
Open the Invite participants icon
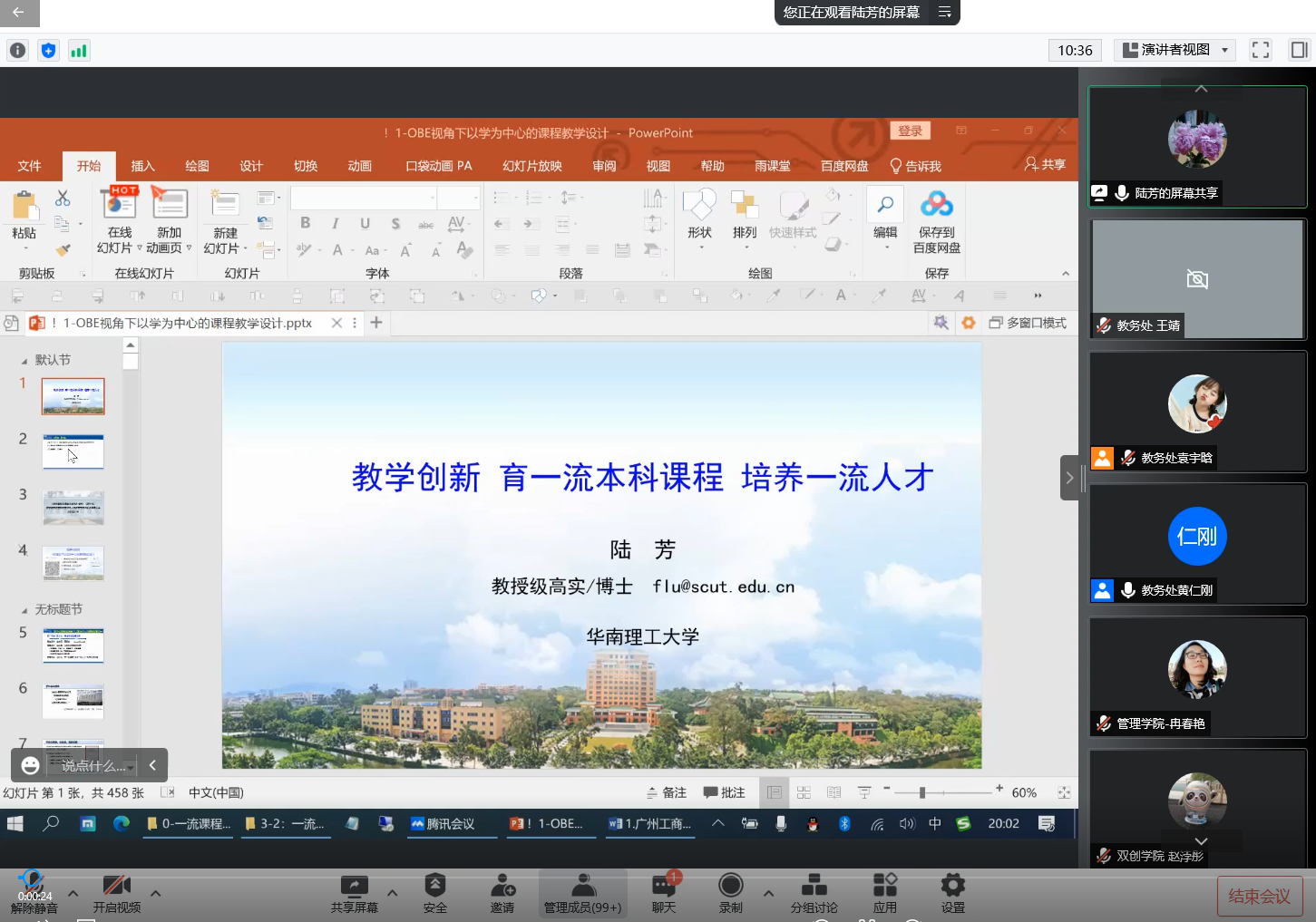(502, 886)
